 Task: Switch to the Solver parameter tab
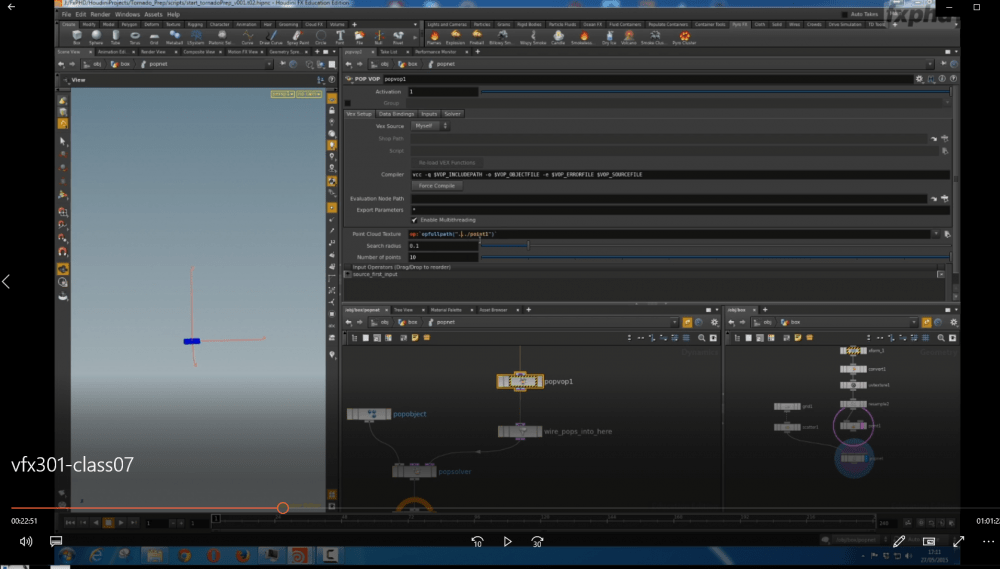[x=452, y=114]
